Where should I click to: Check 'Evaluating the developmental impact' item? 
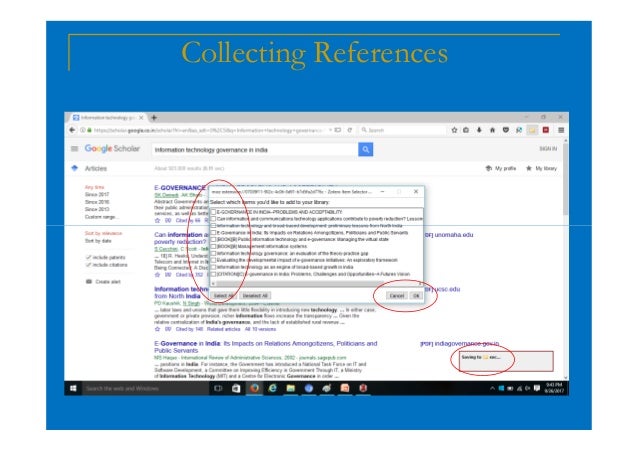[x=213, y=260]
